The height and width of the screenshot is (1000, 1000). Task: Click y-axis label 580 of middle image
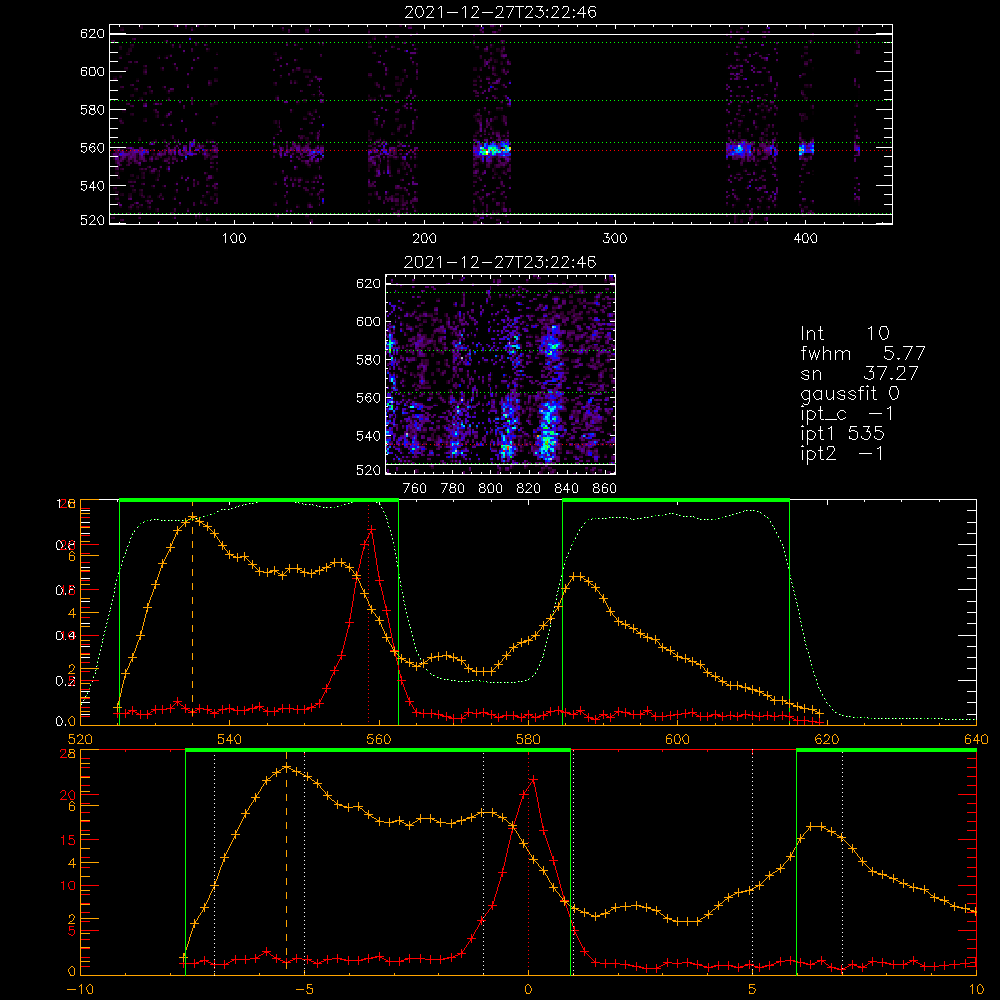368,360
